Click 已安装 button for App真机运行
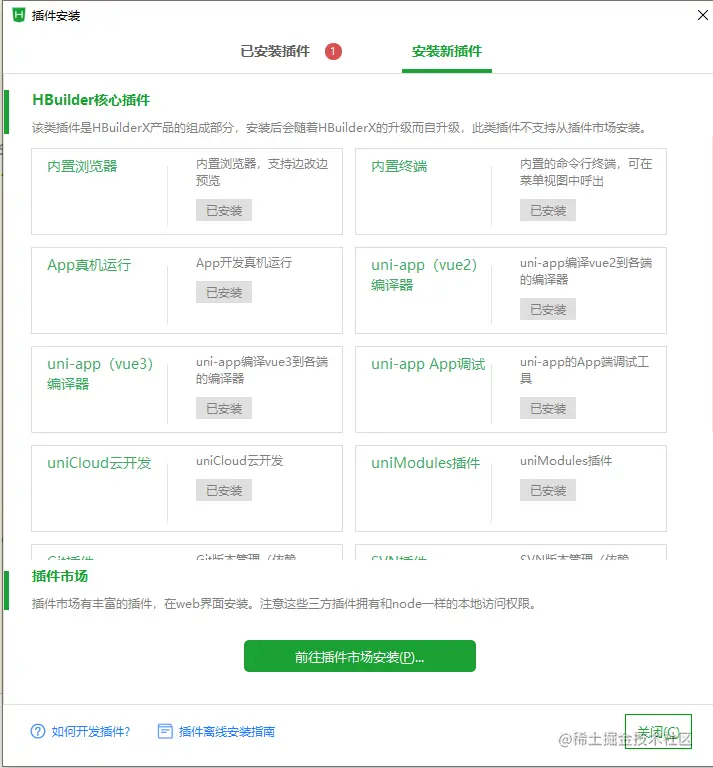Viewport: 713px width, 768px height. (224, 292)
